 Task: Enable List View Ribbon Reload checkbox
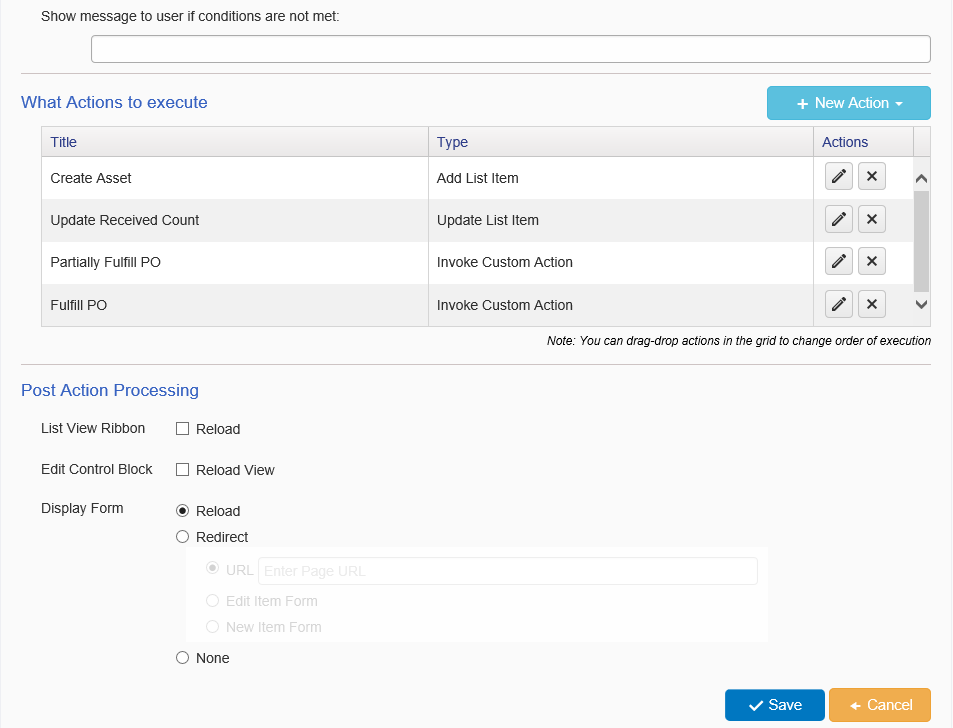click(x=182, y=429)
